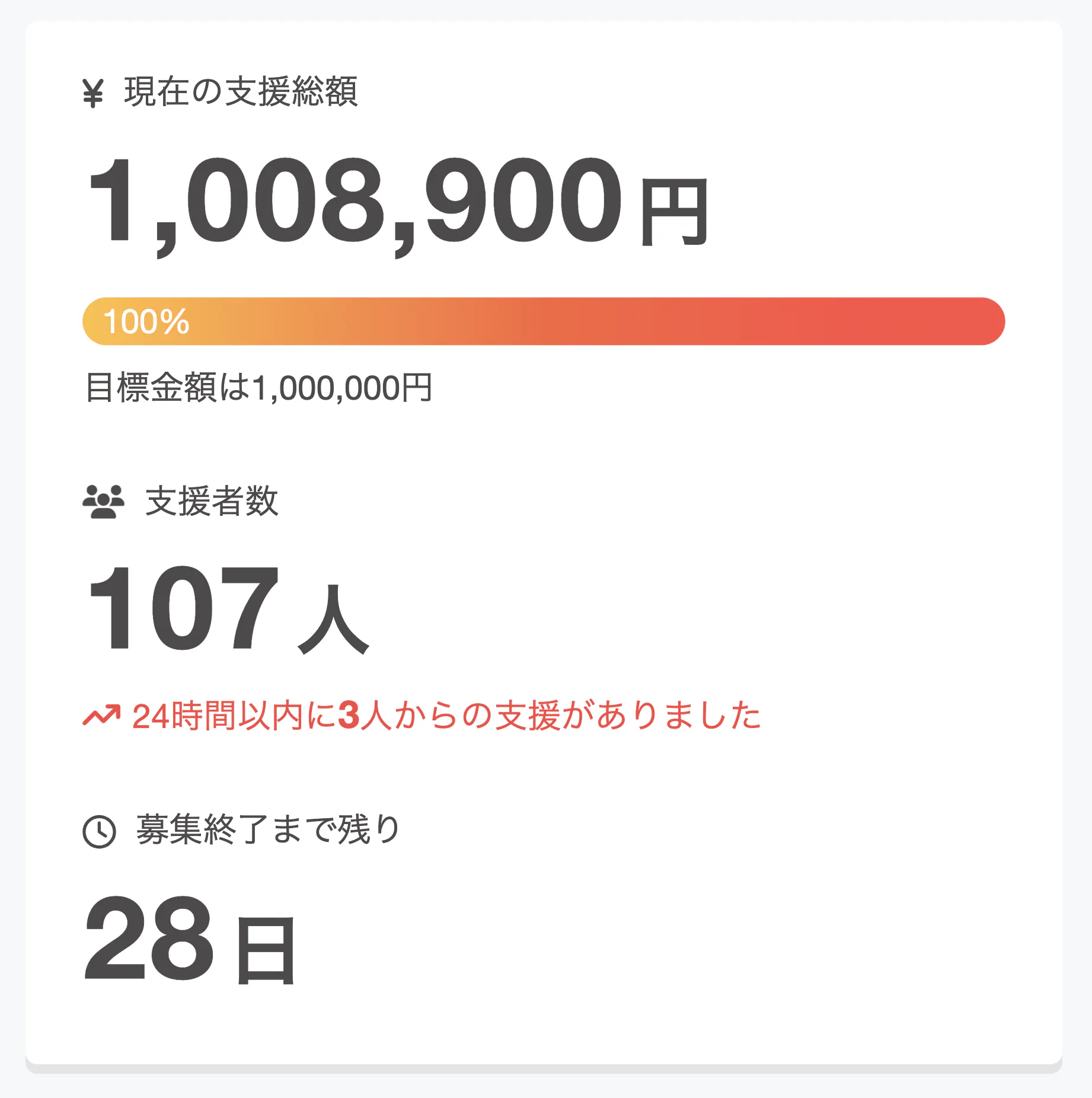Select the 支援者数 heading
1092x1098 pixels.
pos(212,502)
